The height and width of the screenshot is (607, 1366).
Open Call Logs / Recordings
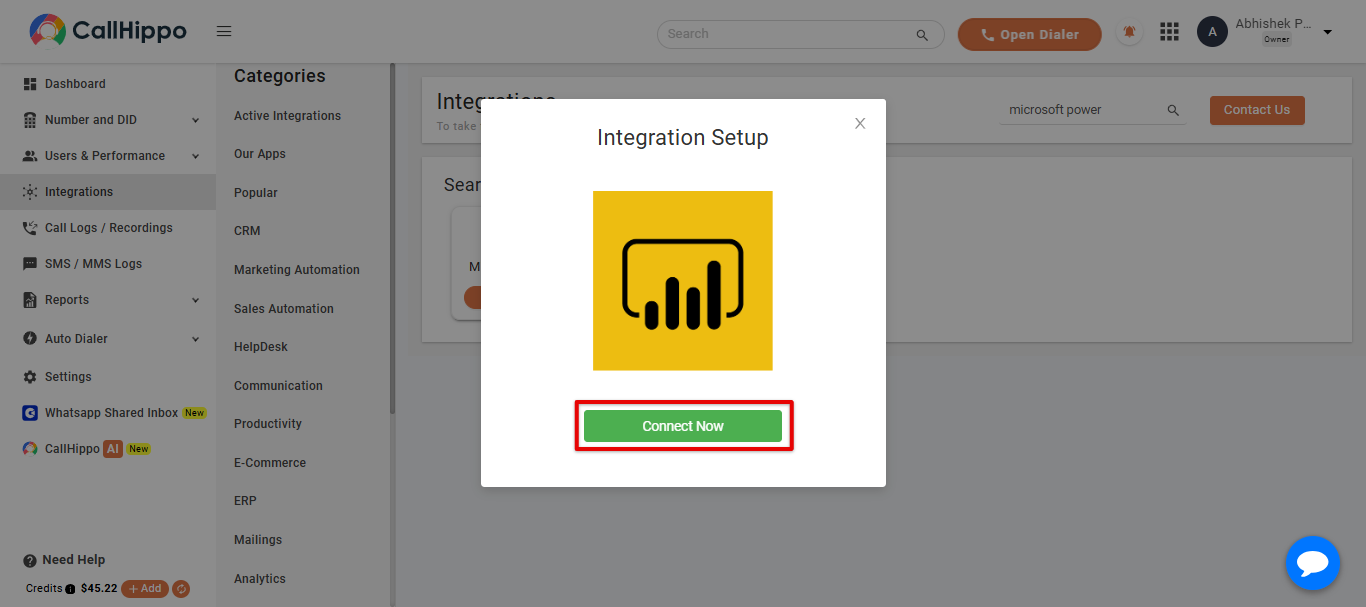pos(108,228)
